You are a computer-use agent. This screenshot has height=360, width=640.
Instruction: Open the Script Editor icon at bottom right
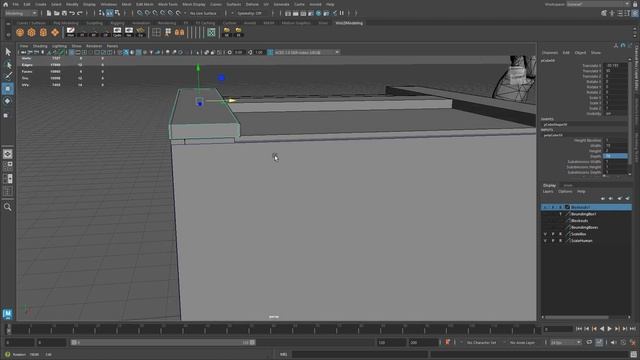[633, 354]
